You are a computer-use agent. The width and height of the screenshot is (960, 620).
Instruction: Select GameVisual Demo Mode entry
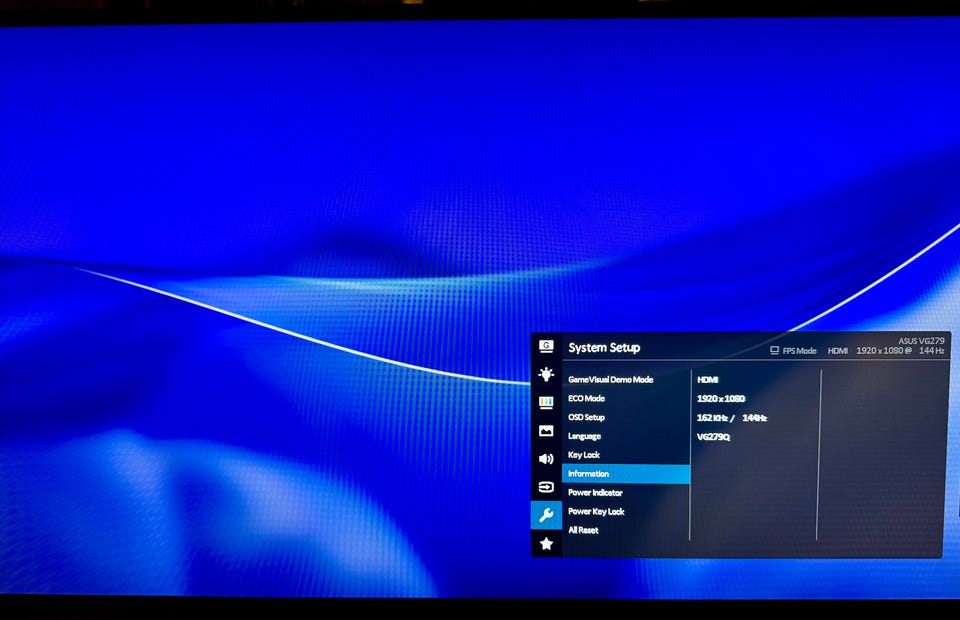[610, 380]
